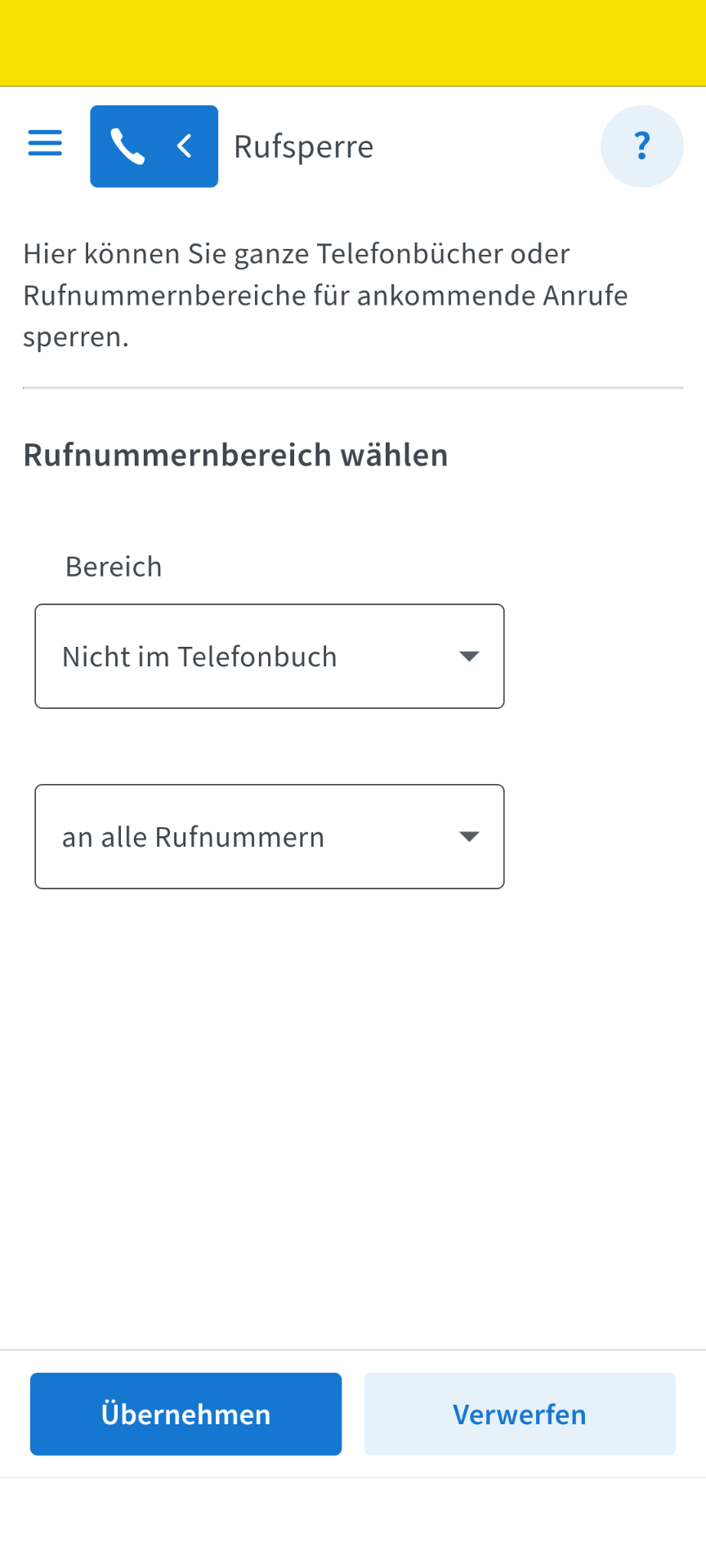The width and height of the screenshot is (706, 1568).
Task: Click the Rufsperre page title
Action: (x=303, y=147)
